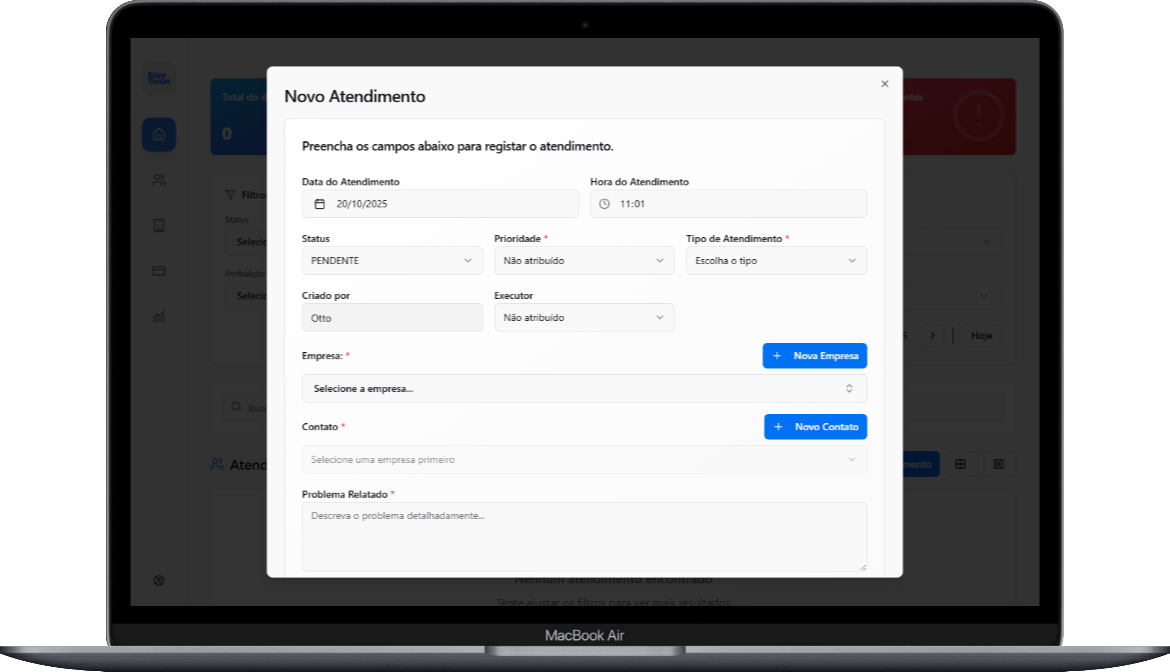Viewport: 1170px width, 672px height.
Task: Open the users icon in the sidebar
Action: 158,180
